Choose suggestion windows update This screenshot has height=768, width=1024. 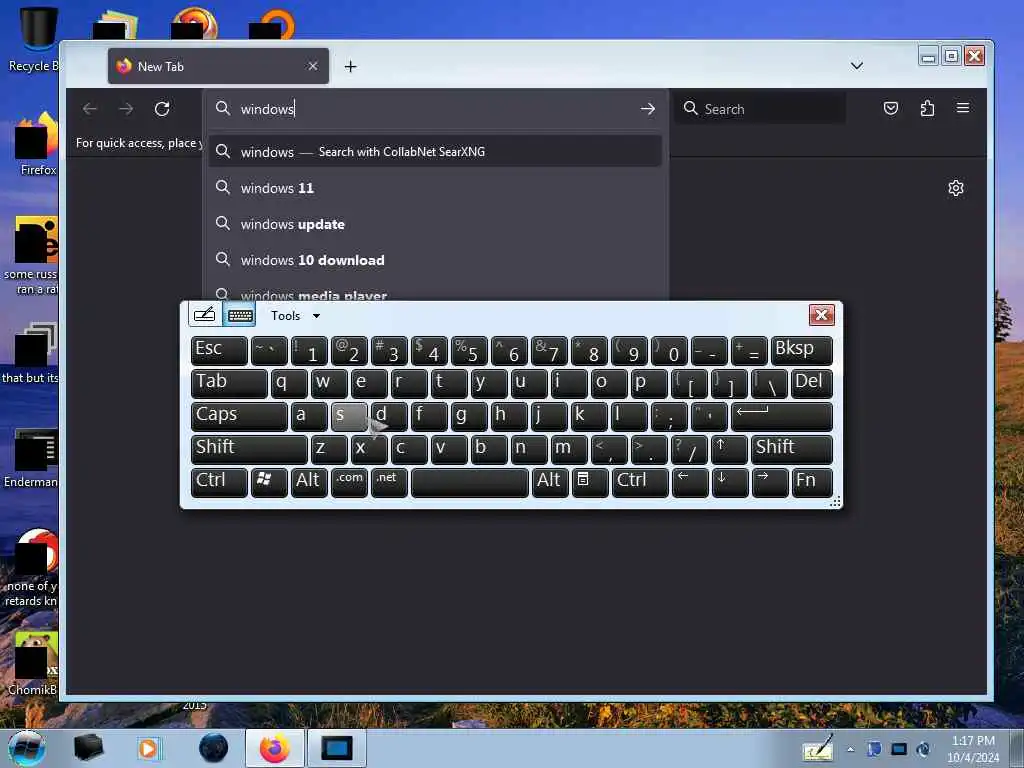point(436,224)
